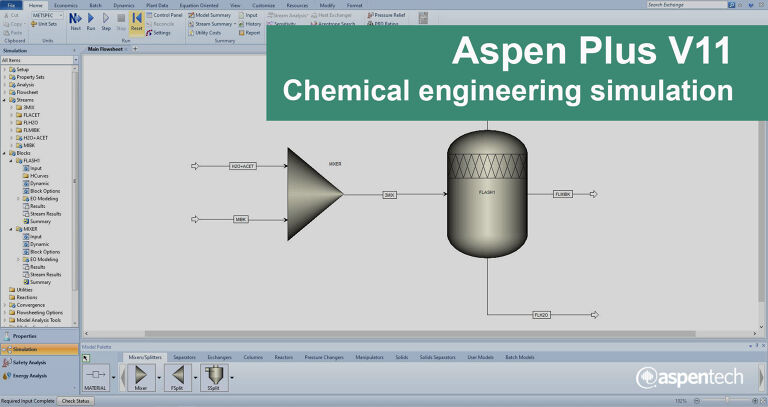Collapse the MIXER block tree node
768x407 pixels.
click(12, 229)
